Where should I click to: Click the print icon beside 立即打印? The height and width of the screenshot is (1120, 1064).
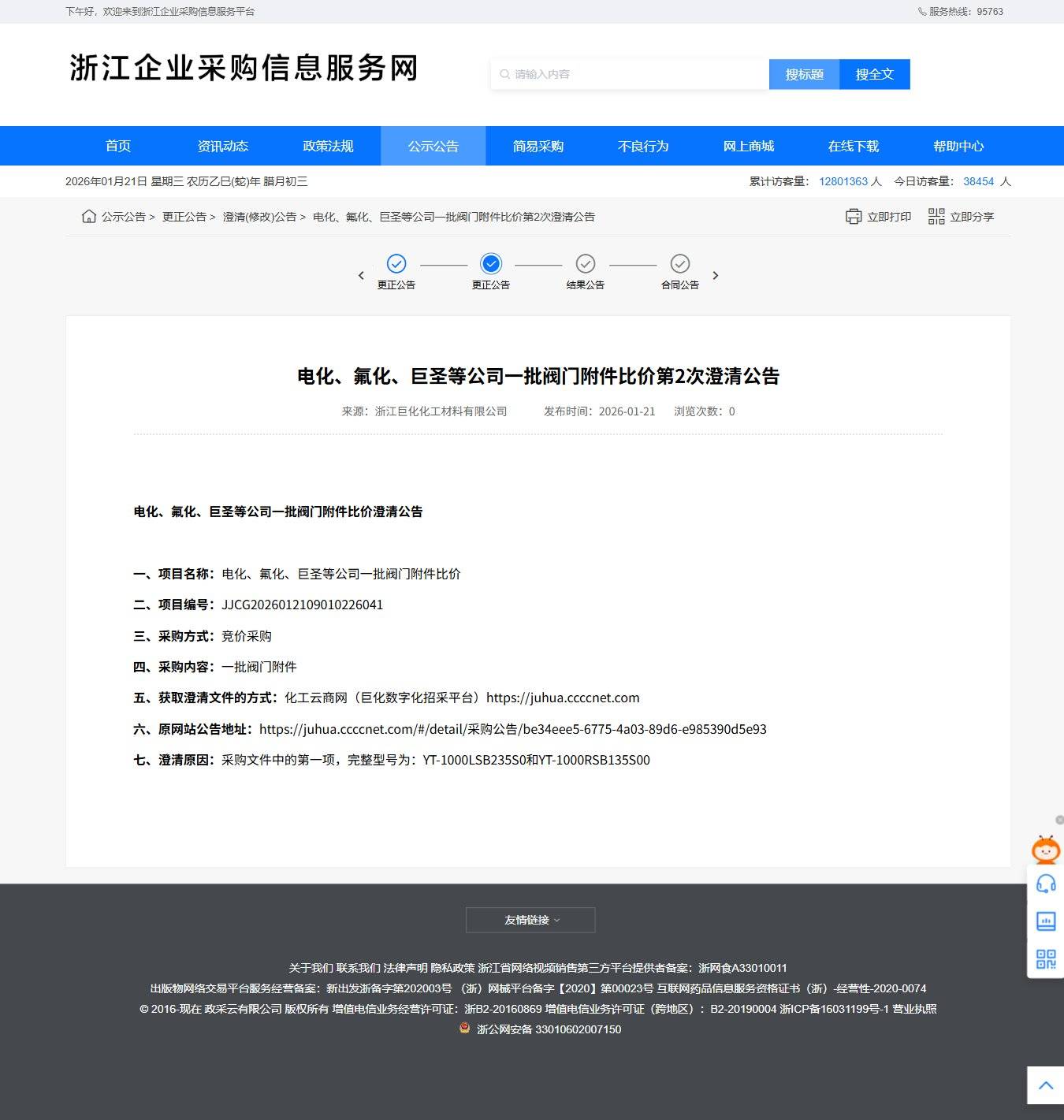coord(853,217)
